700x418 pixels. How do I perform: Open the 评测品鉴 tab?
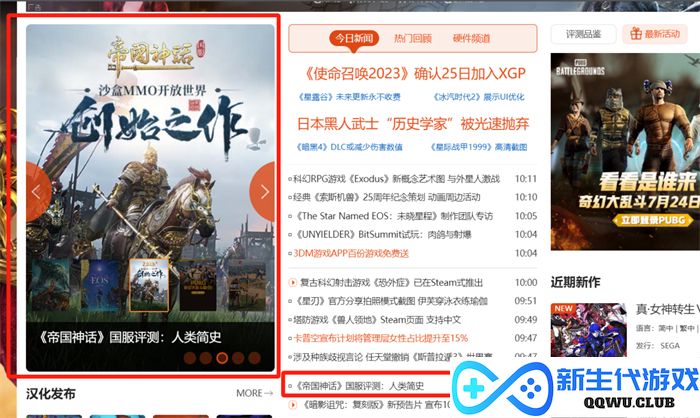pyautogui.click(x=583, y=34)
